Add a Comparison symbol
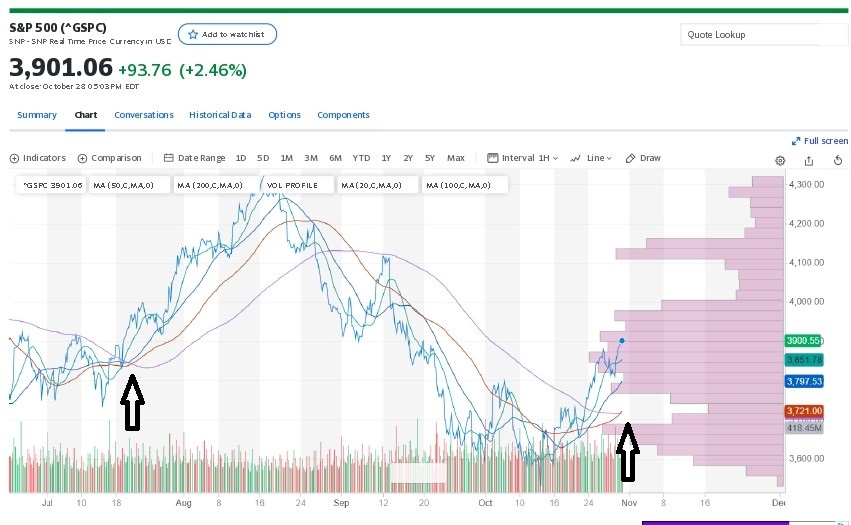 [110, 158]
